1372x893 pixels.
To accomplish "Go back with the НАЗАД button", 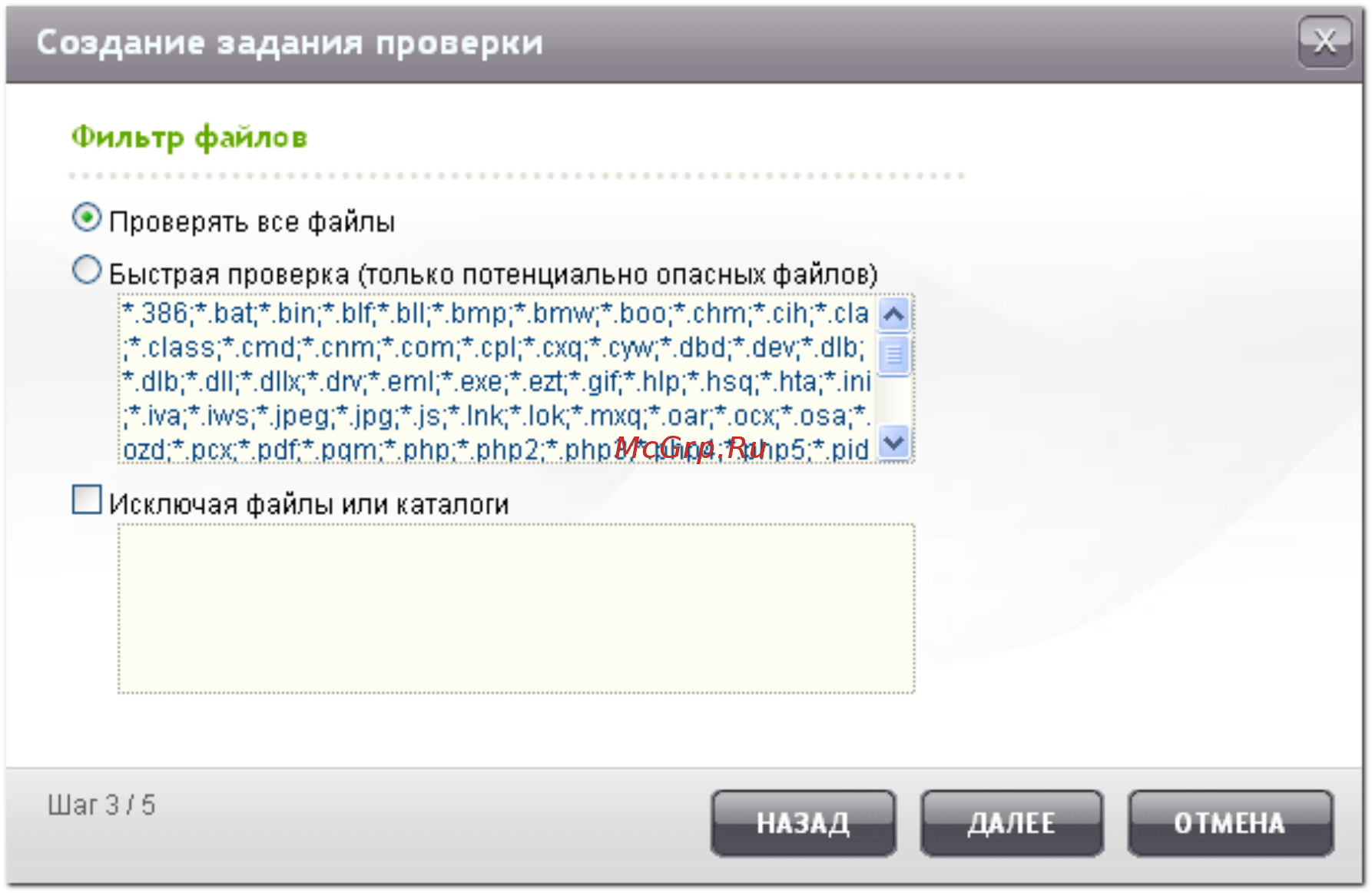I will pos(804,823).
